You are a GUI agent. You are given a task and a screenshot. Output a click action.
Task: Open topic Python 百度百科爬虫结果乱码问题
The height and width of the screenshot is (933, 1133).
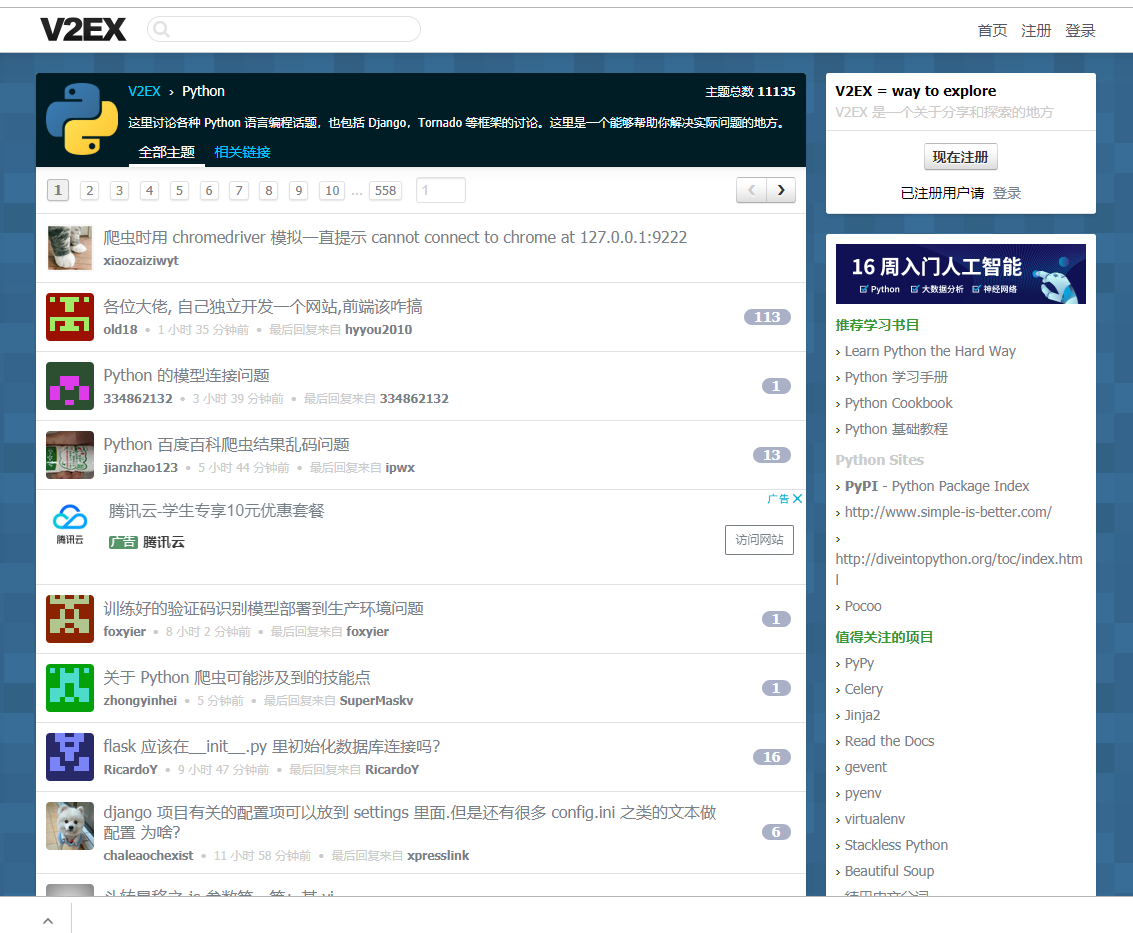coord(227,444)
